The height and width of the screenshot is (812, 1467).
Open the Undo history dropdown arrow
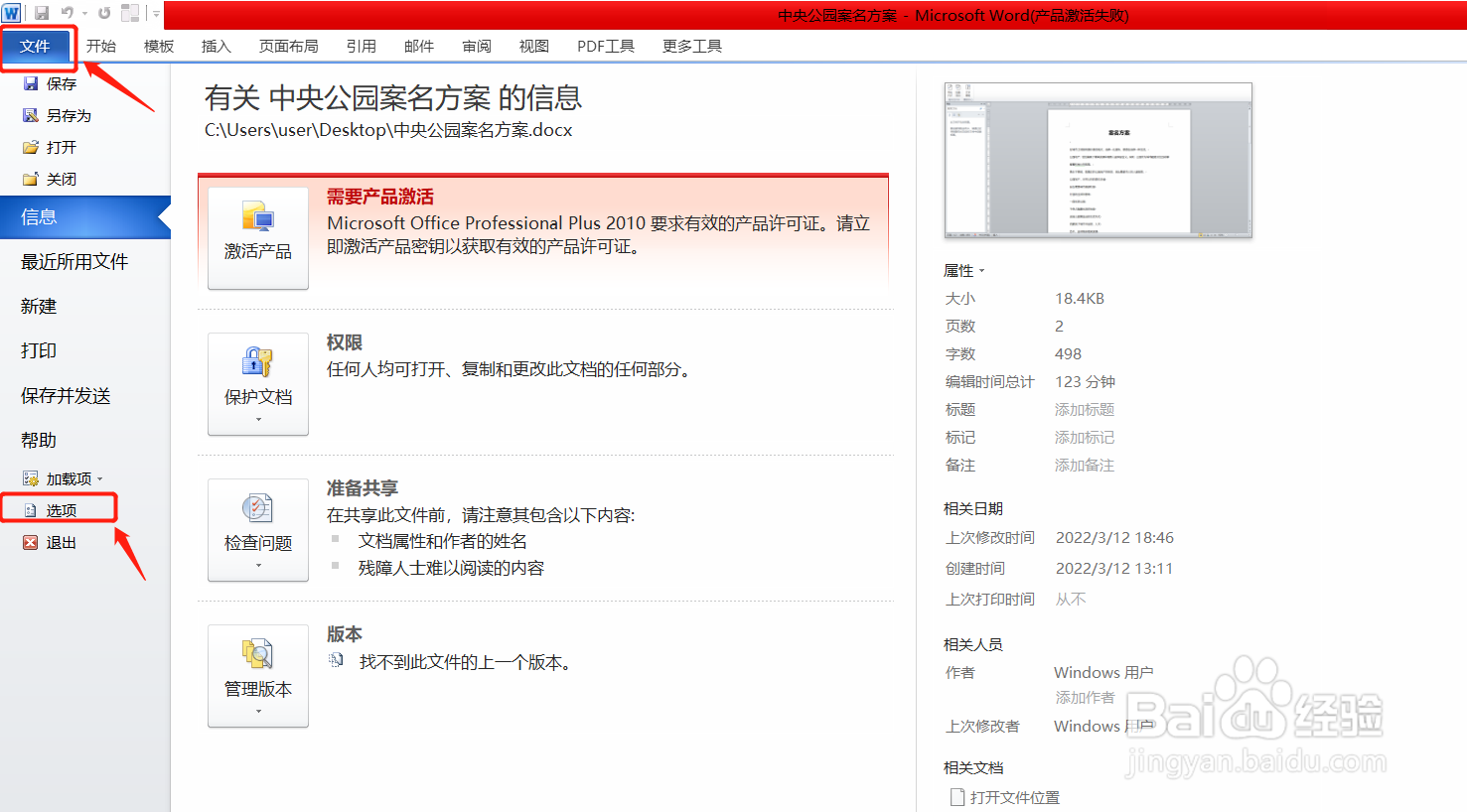(x=84, y=14)
